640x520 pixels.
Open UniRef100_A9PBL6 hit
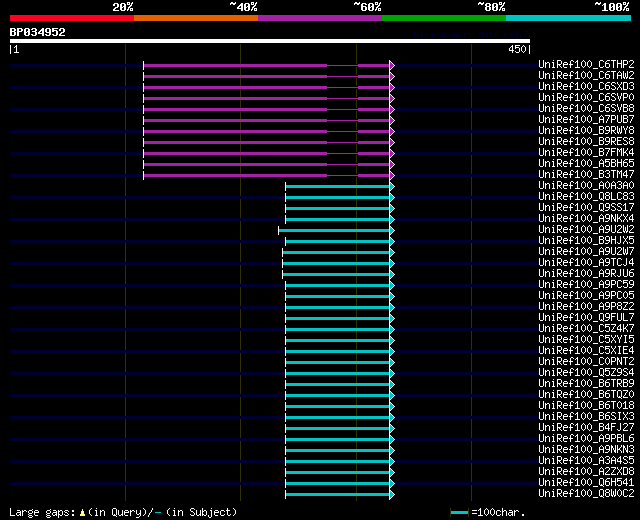click(586, 439)
